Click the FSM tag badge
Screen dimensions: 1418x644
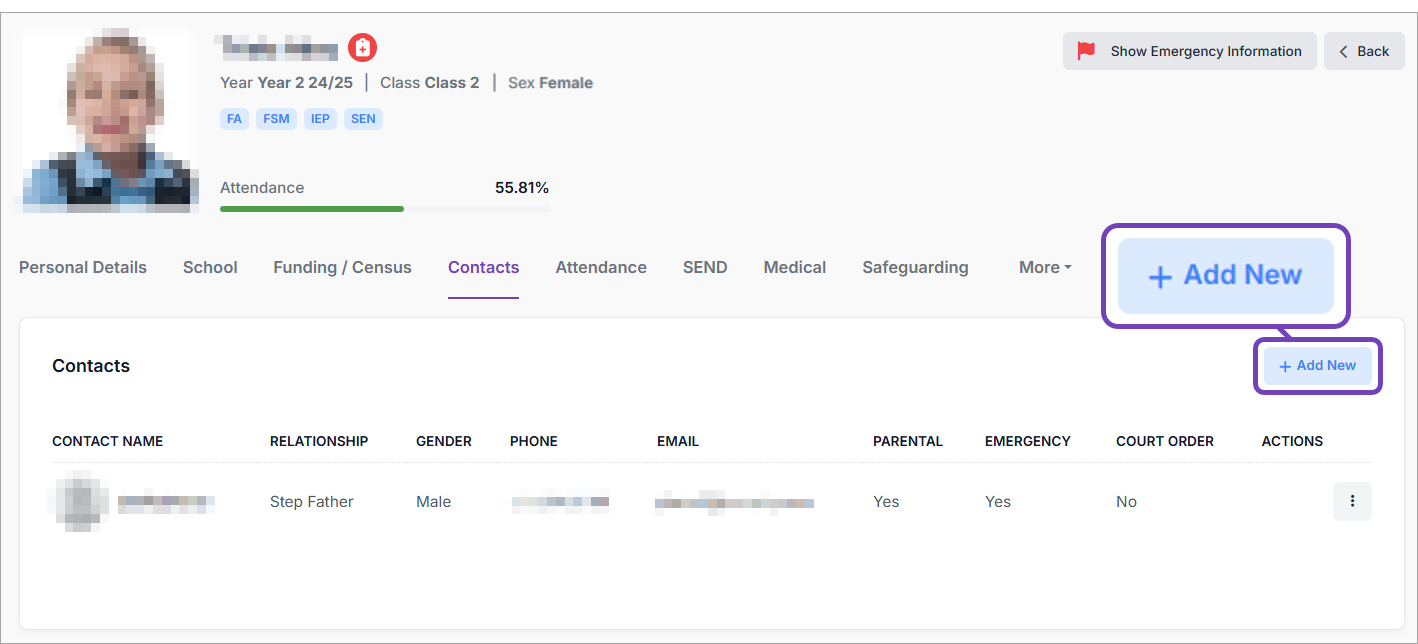pos(276,119)
